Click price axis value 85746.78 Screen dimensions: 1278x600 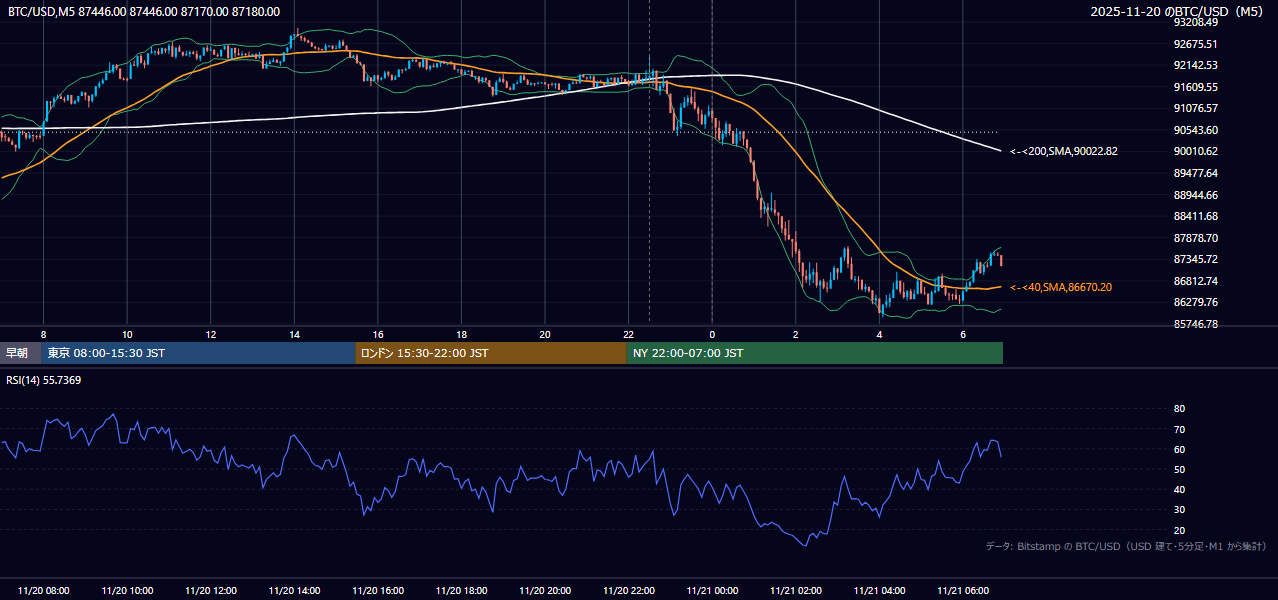click(1195, 324)
